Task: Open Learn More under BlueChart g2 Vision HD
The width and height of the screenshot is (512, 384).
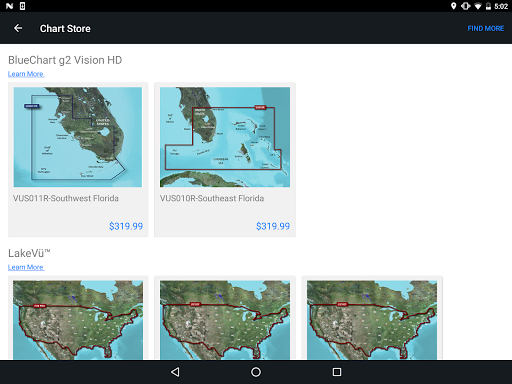Action: click(x=26, y=74)
